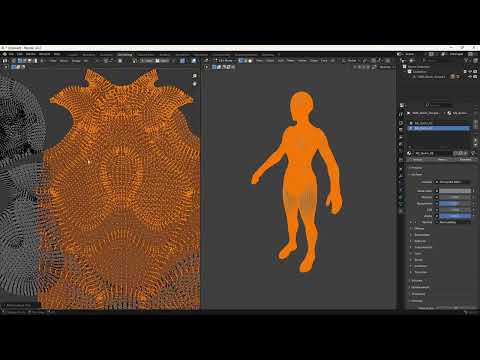Adjust the Roughness slider
The height and width of the screenshot is (360, 480).
pos(455,203)
